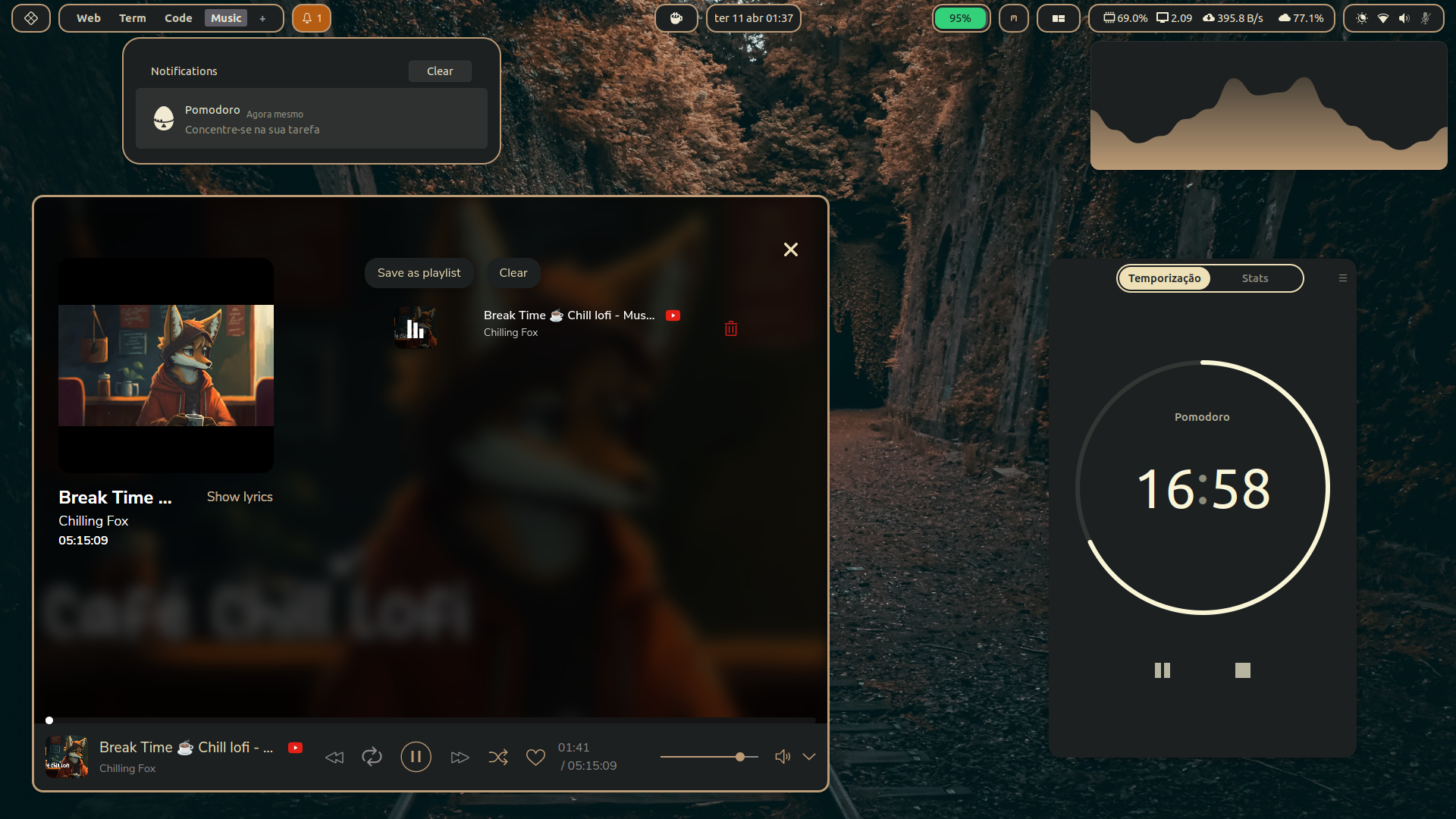This screenshot has width=1456, height=819.
Task: Pause the Pomodoro timer
Action: pos(1162,670)
